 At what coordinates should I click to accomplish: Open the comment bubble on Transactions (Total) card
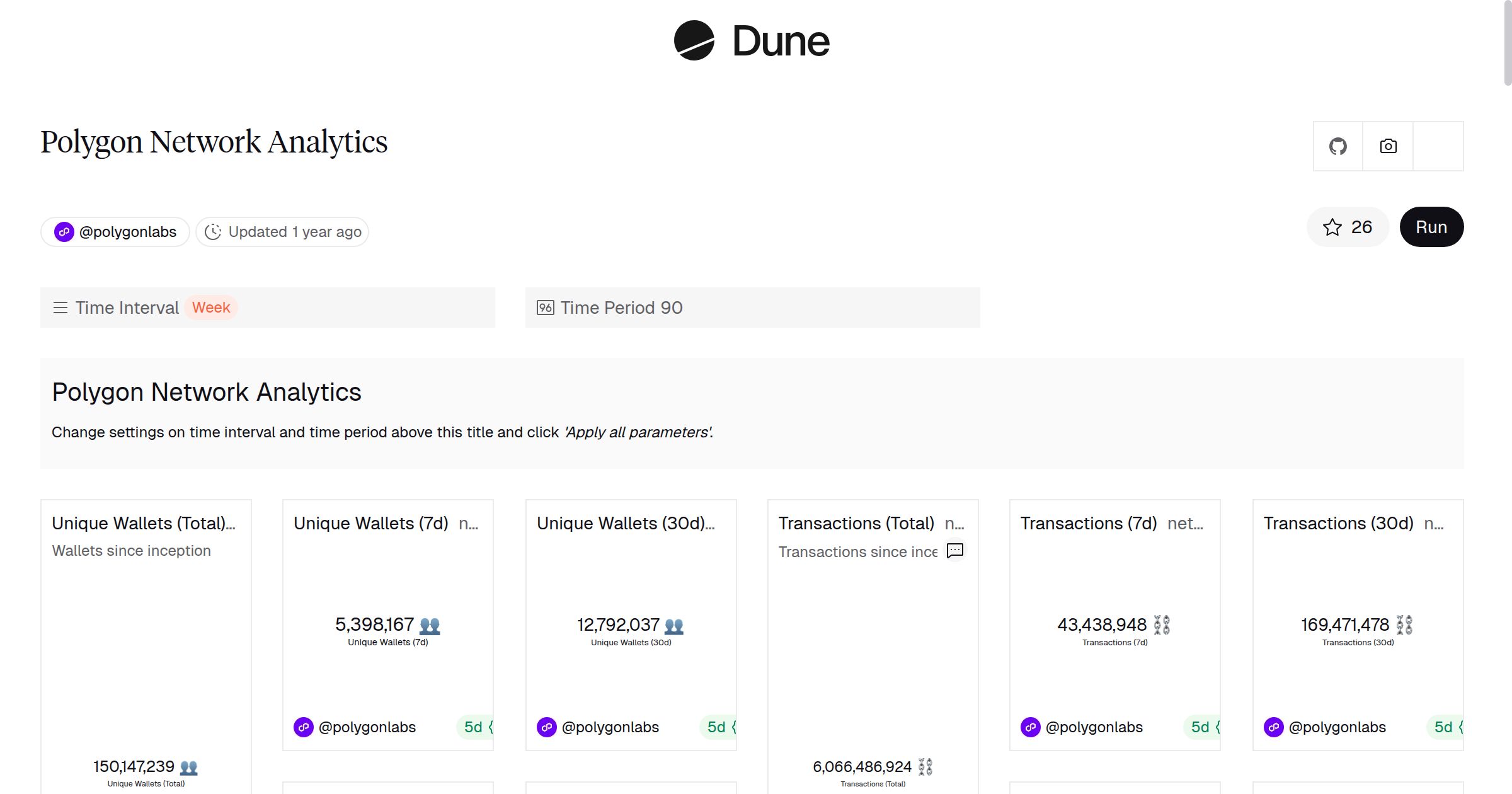pyautogui.click(x=956, y=551)
